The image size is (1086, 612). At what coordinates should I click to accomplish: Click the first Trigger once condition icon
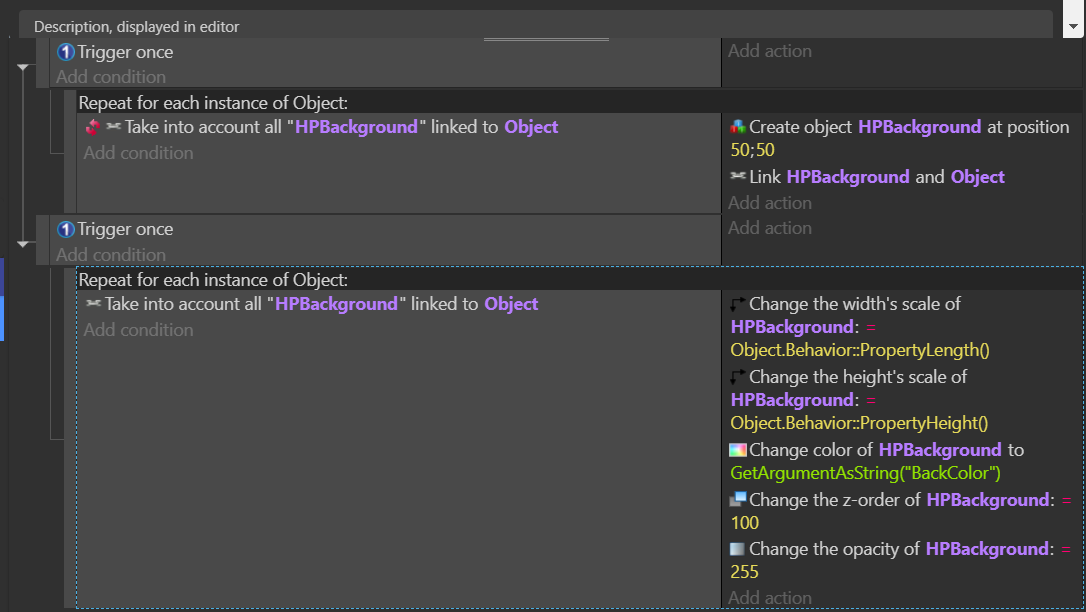66,52
